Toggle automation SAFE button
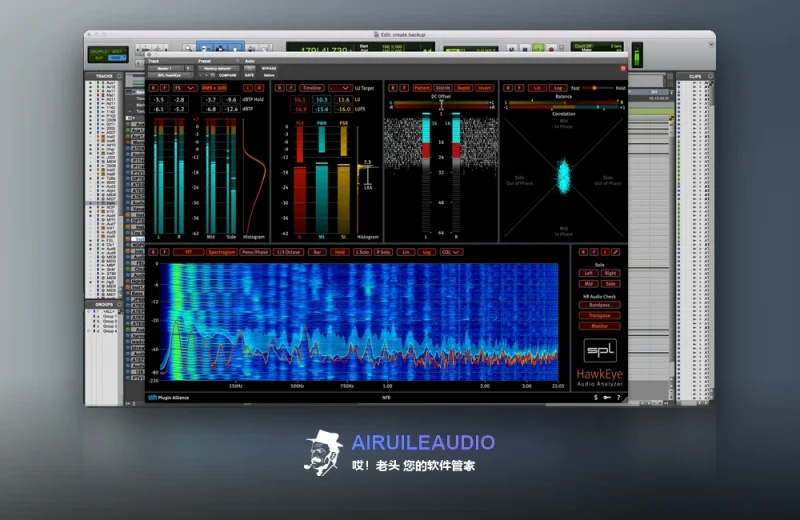 pos(249,75)
